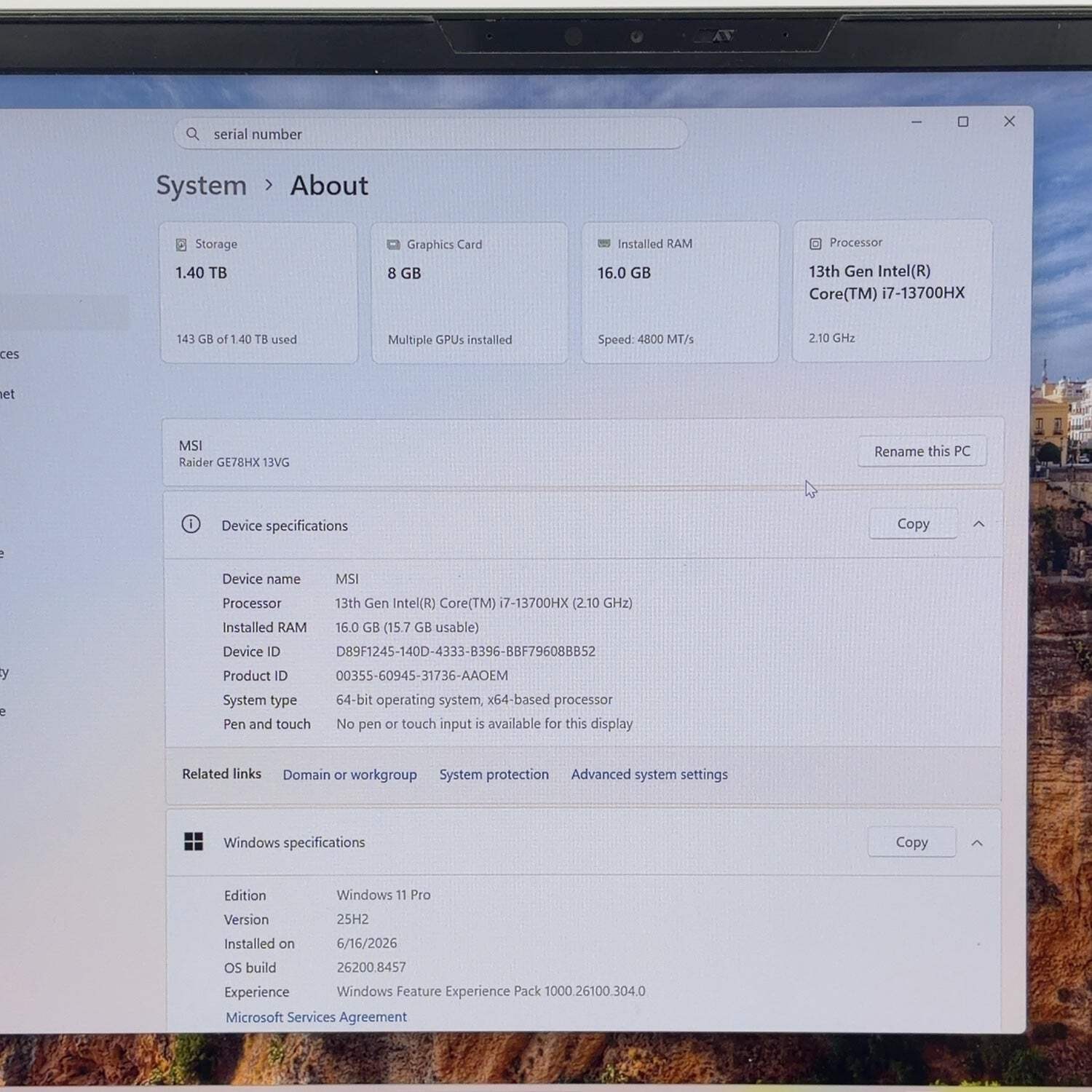Viewport: 1092px width, 1092px height.
Task: Open Domain or workgroup link
Action: point(349,775)
